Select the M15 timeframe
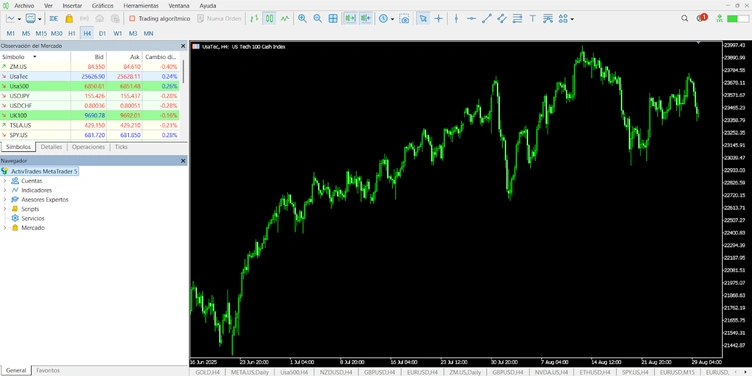This screenshot has width=752, height=376. coord(41,34)
